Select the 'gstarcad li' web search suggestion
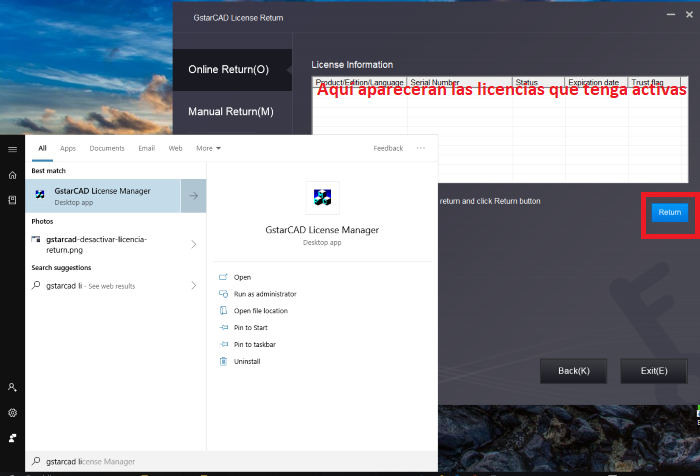Screen dimensions: 700x476 pos(116,285)
